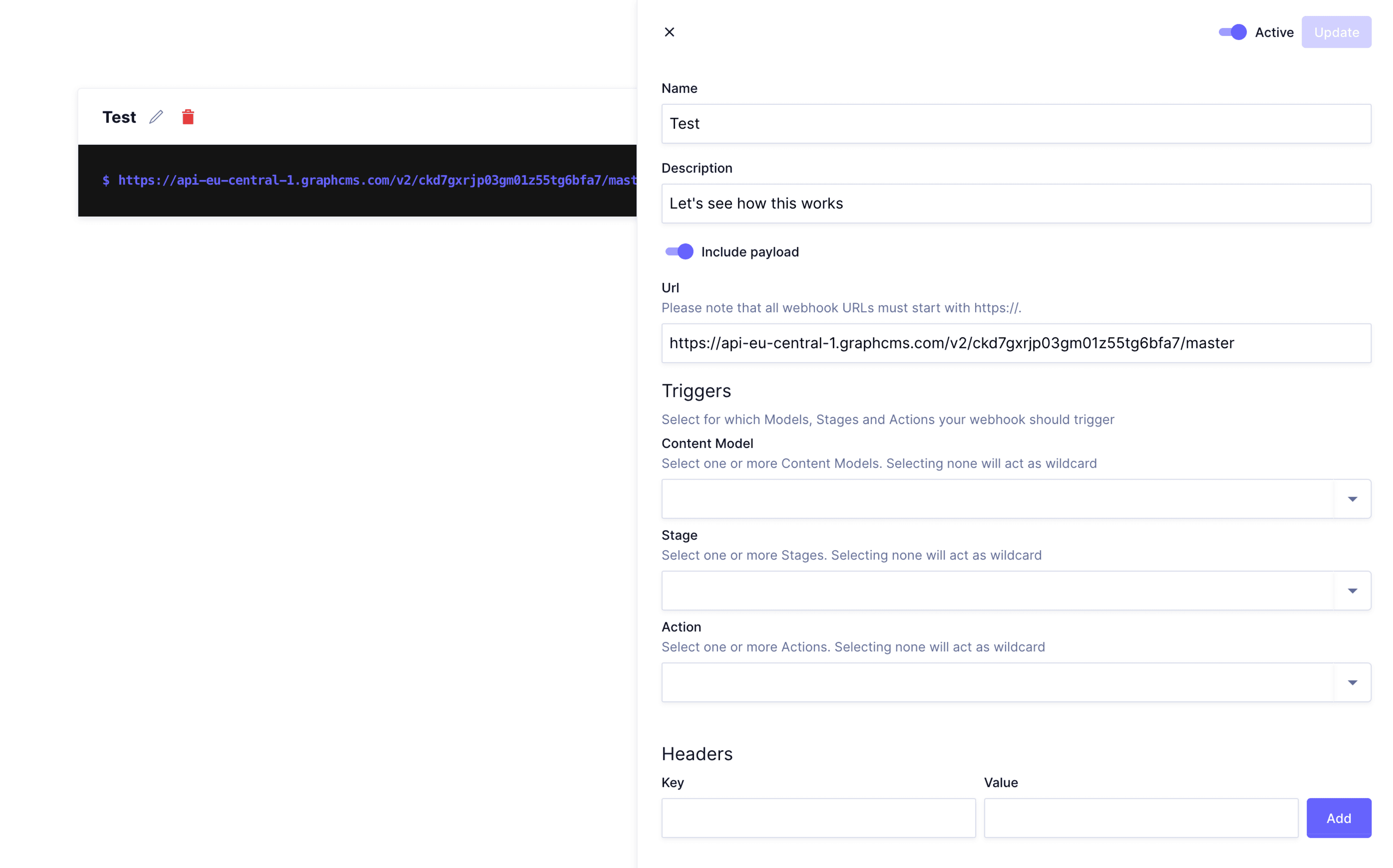
Task: Click the Url input field
Action: click(1015, 343)
